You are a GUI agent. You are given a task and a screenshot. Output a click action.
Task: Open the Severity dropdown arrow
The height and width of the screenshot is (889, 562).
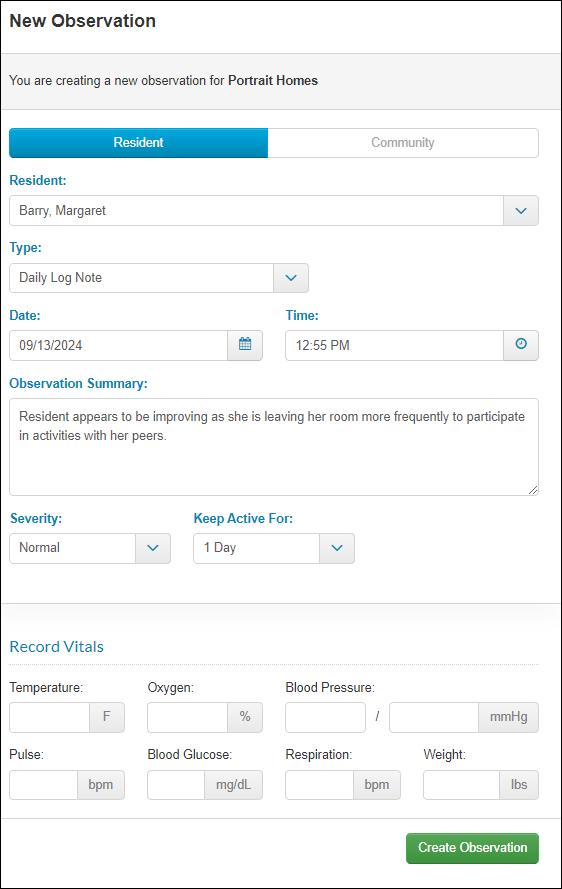pyautogui.click(x=153, y=548)
